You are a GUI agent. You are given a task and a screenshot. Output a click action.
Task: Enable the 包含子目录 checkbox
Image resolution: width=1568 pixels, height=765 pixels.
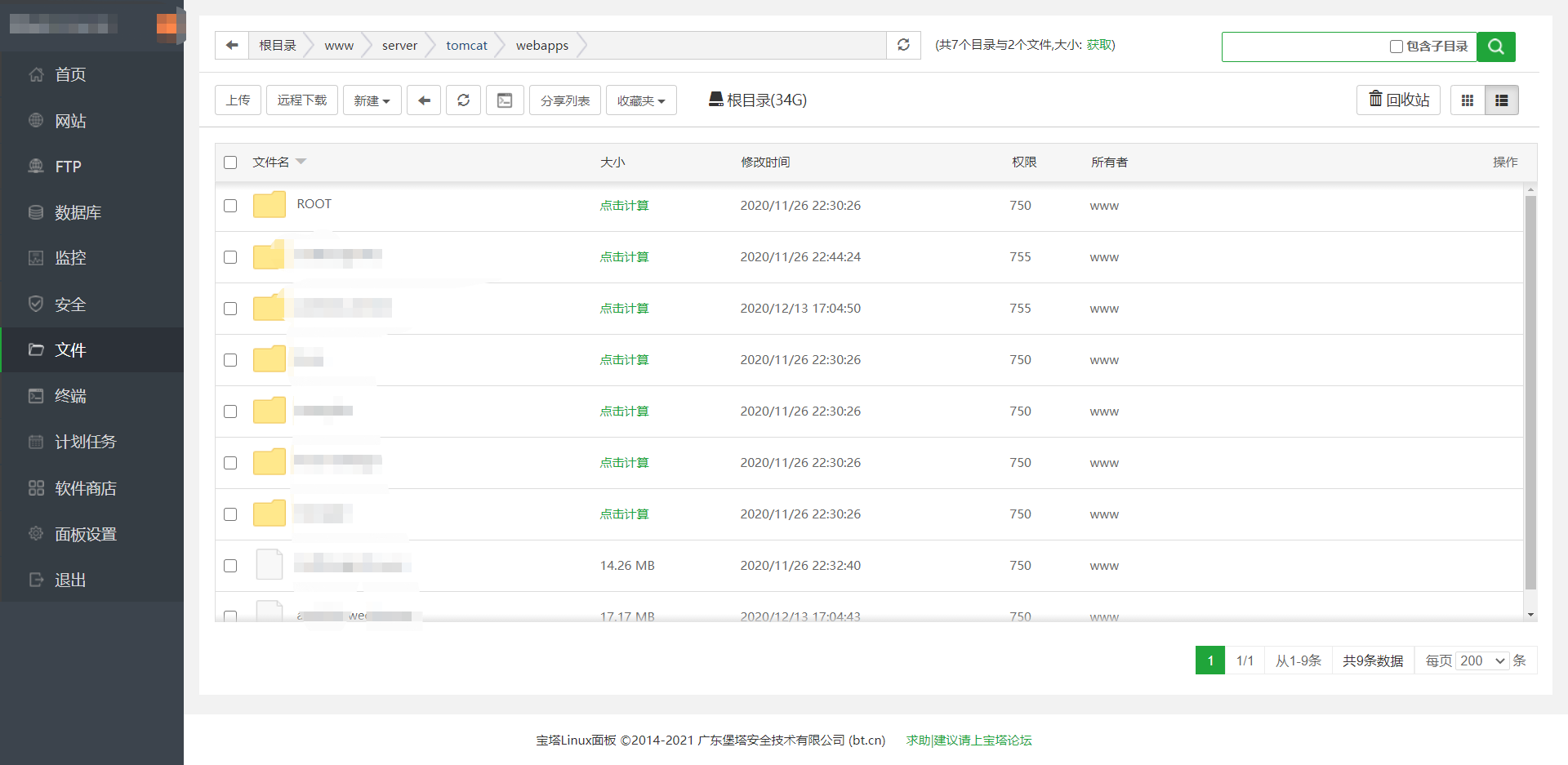coord(1396,47)
